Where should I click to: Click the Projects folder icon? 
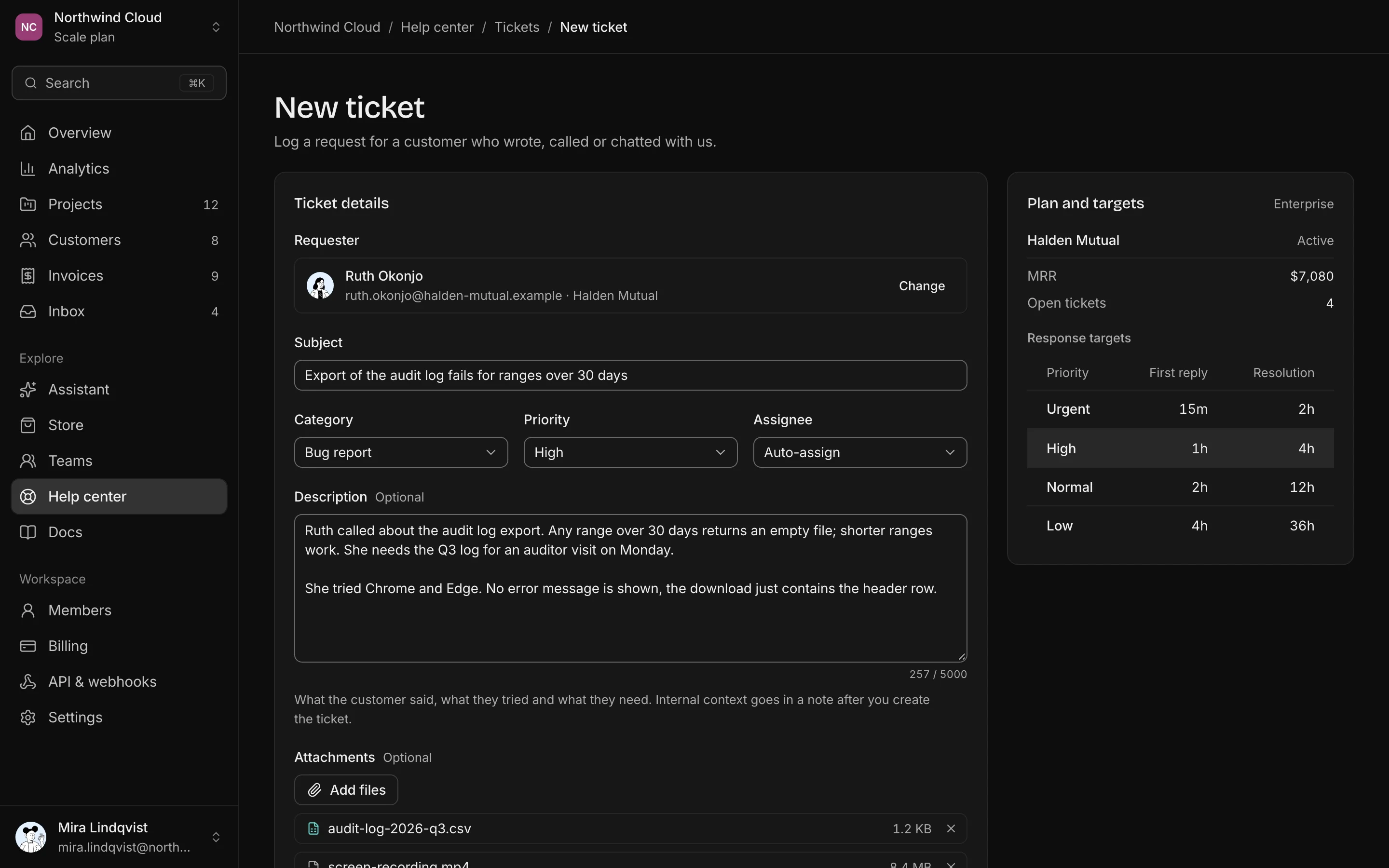[27, 204]
